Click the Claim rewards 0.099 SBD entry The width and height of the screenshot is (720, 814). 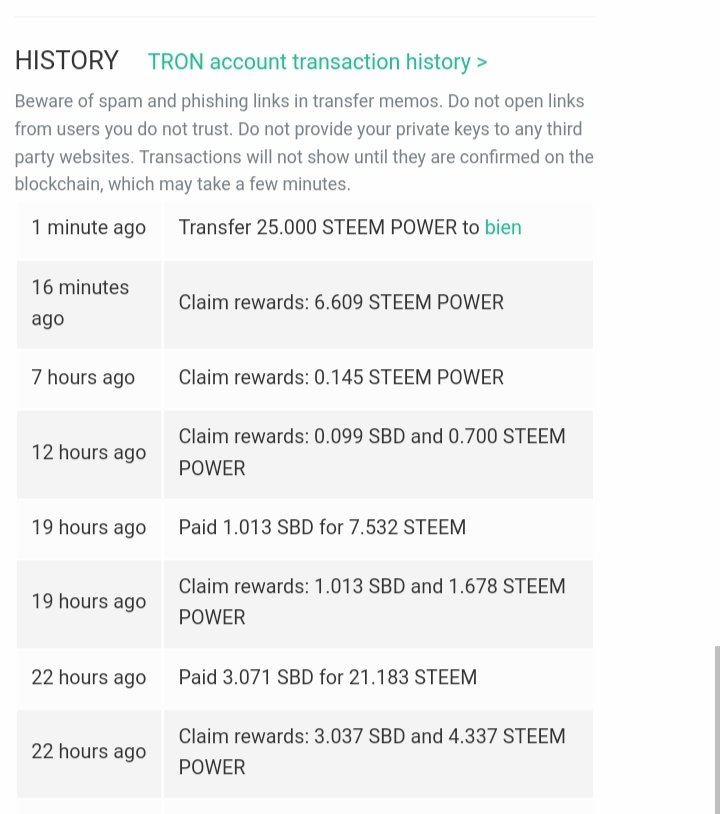click(371, 452)
